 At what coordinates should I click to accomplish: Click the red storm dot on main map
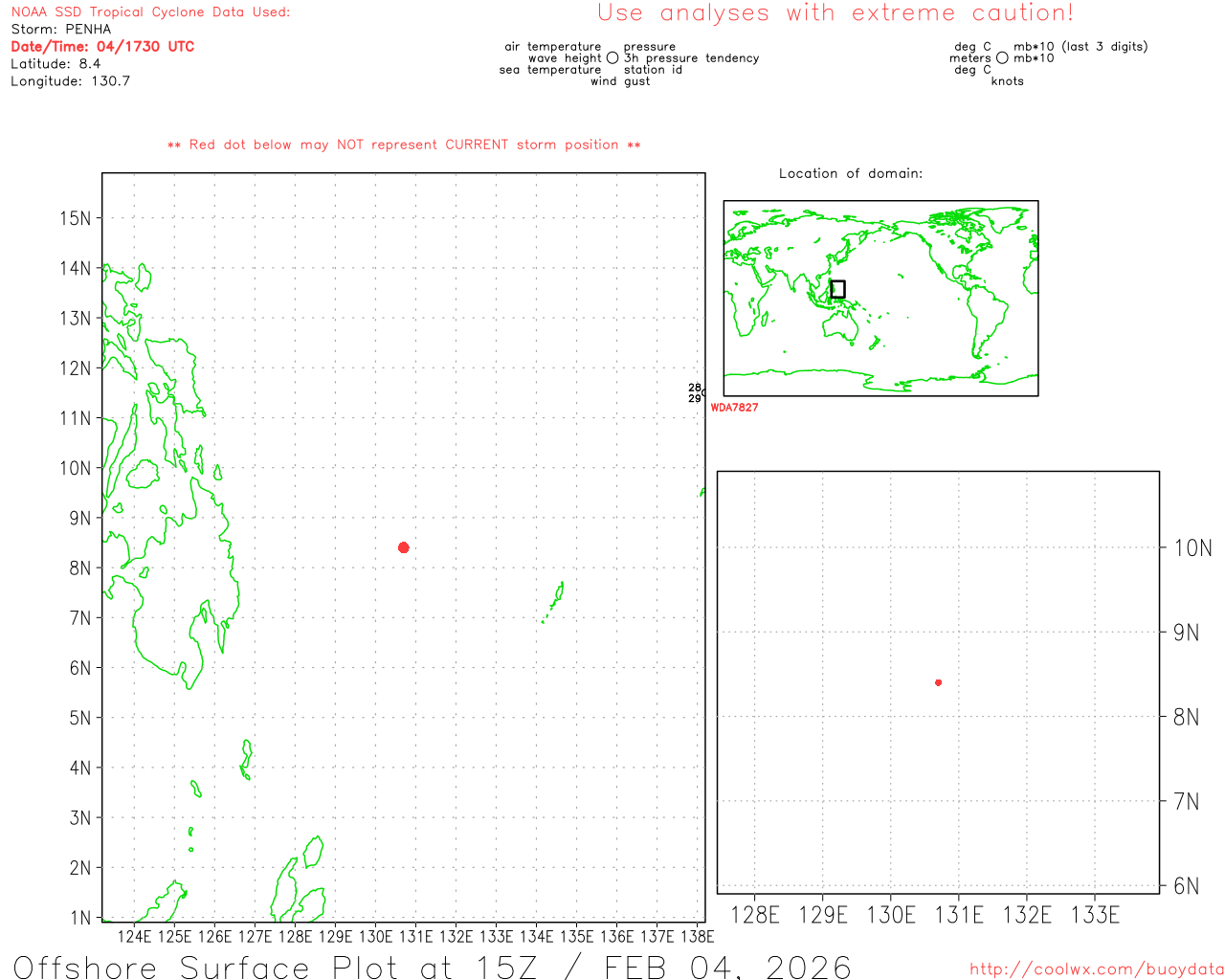[404, 547]
